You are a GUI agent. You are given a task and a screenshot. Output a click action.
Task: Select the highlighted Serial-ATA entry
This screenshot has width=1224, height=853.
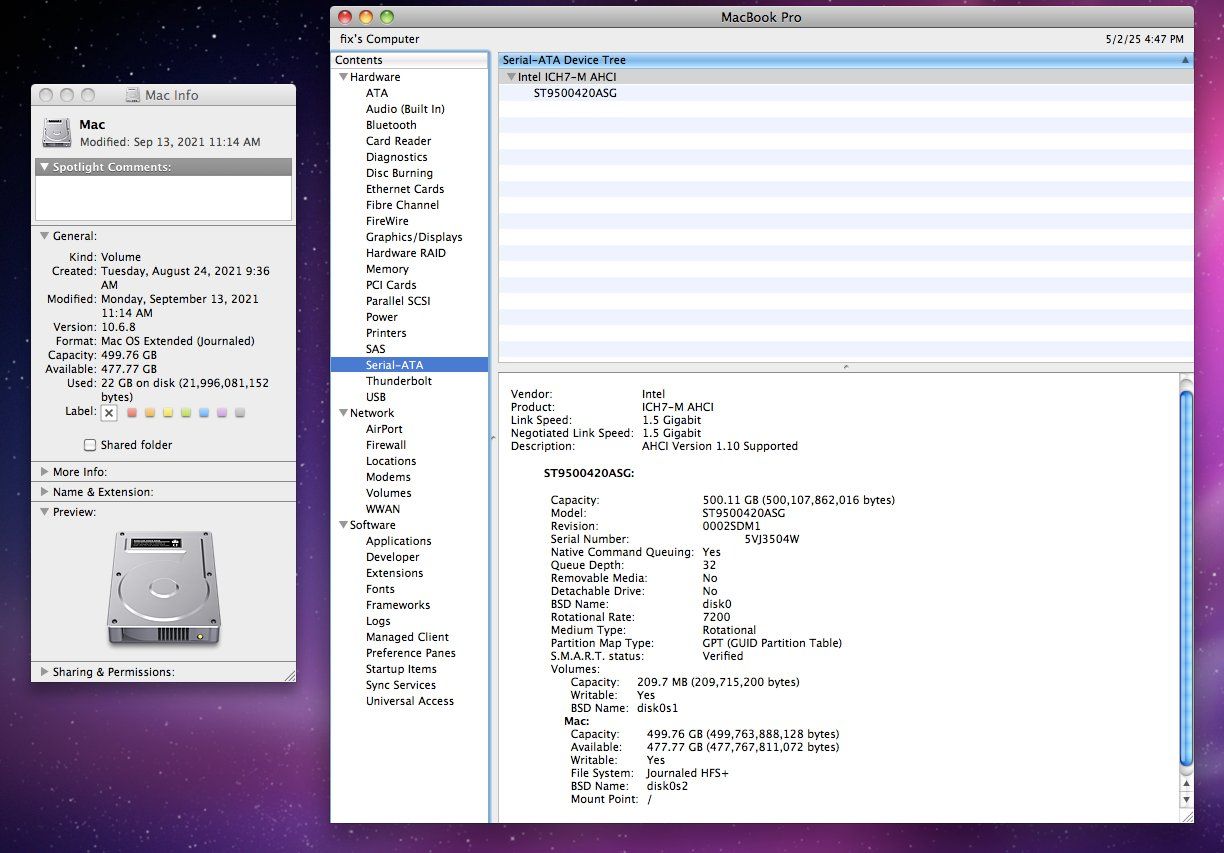pos(410,365)
